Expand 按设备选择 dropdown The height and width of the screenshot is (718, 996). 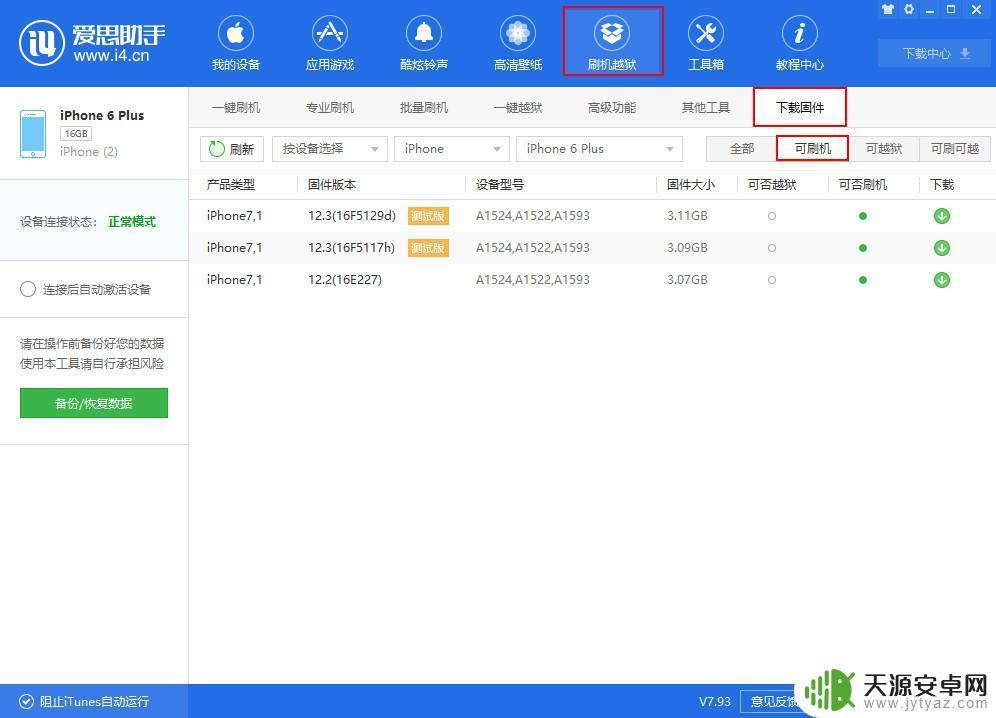pos(330,149)
